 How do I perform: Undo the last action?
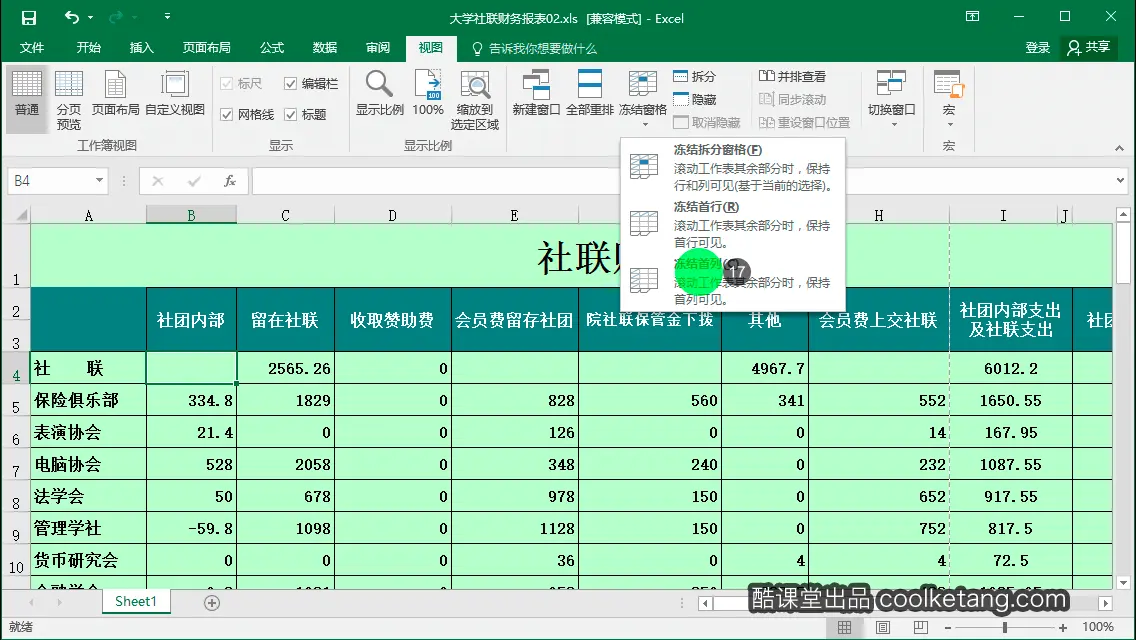click(71, 17)
